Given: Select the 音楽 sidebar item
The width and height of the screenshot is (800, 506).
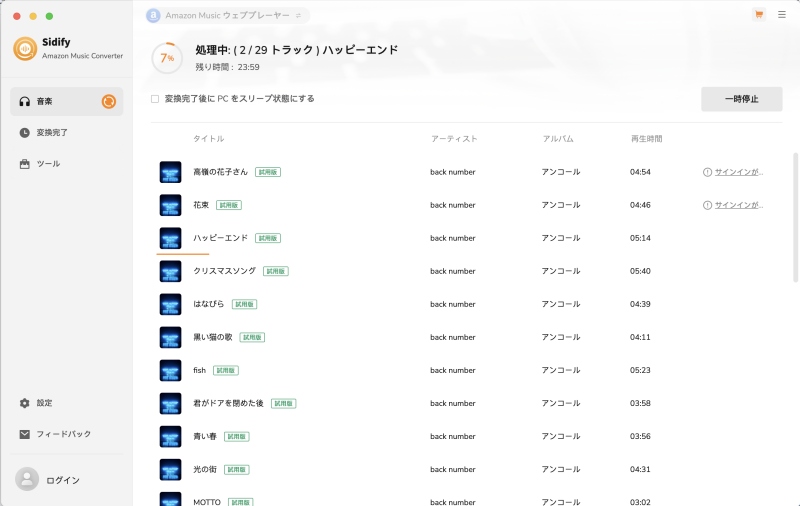Looking at the screenshot, I should (x=66, y=102).
